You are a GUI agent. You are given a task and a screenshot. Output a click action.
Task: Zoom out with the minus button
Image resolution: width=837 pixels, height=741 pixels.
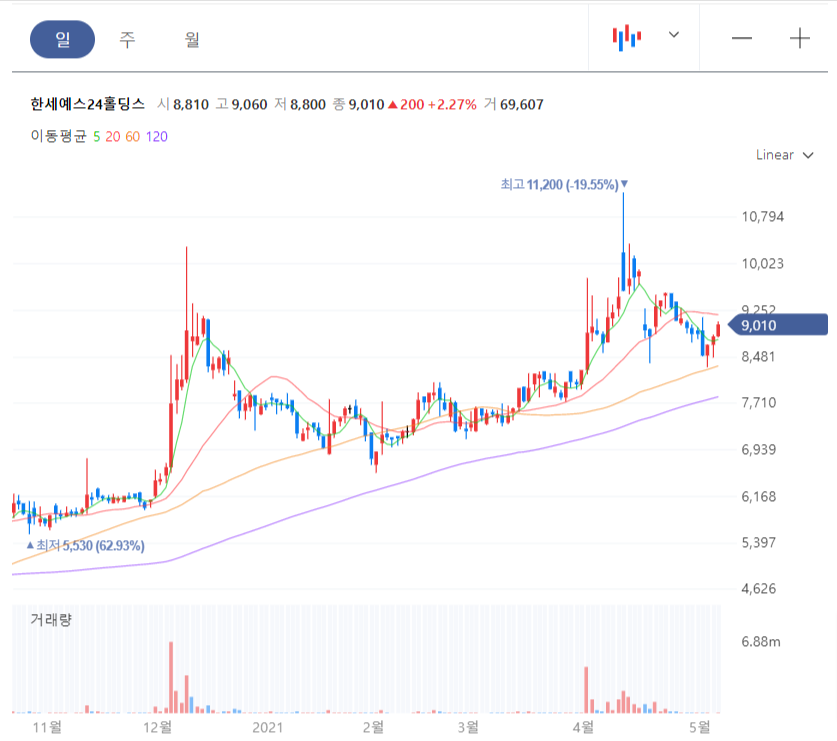(x=741, y=38)
